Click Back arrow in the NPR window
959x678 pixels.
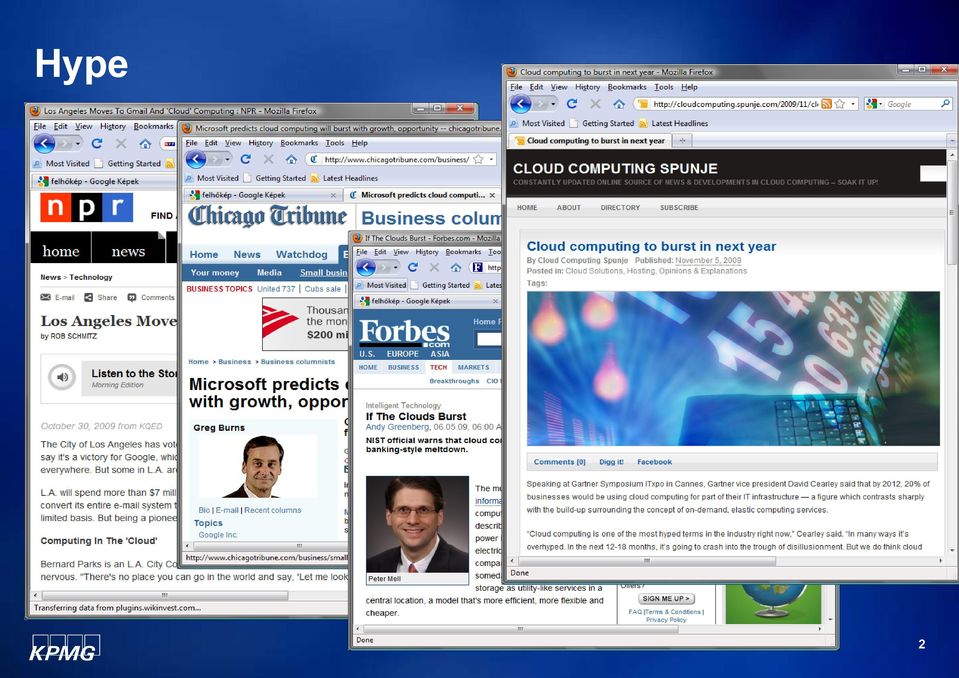click(44, 144)
